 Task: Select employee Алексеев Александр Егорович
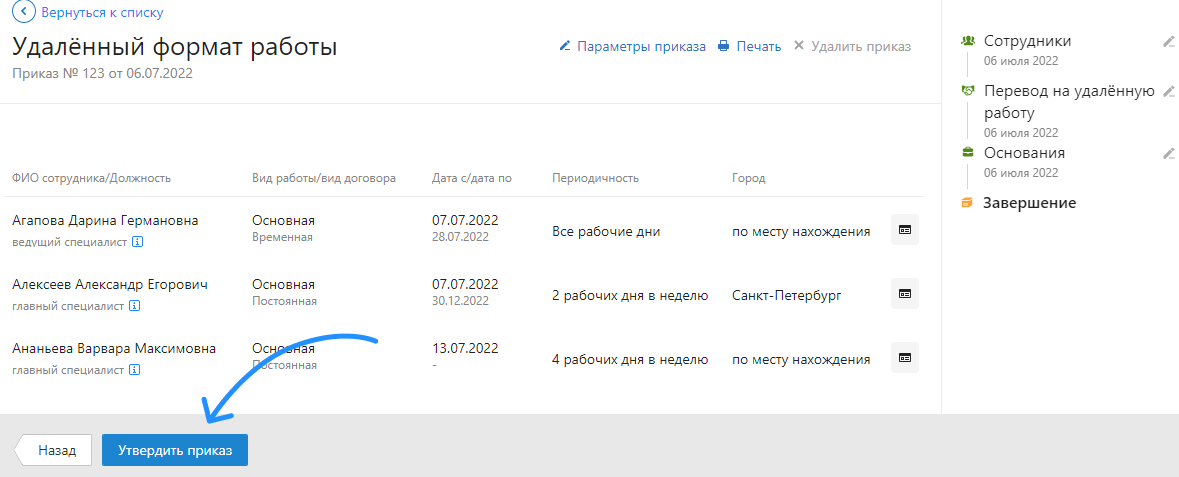(110, 284)
